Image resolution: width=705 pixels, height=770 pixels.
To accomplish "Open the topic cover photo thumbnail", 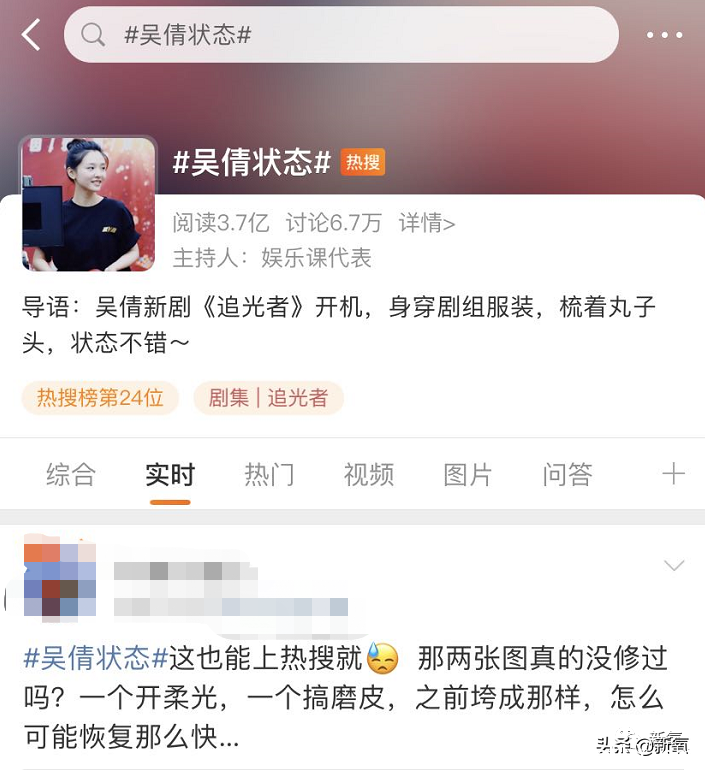I will tap(88, 204).
